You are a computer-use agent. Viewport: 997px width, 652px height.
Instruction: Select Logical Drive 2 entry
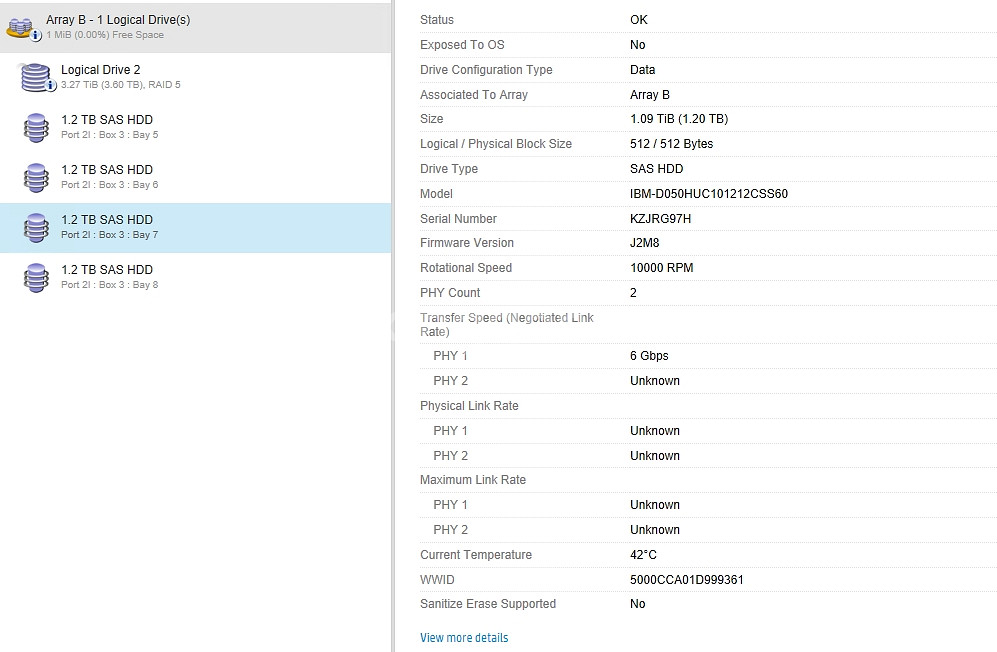click(195, 78)
